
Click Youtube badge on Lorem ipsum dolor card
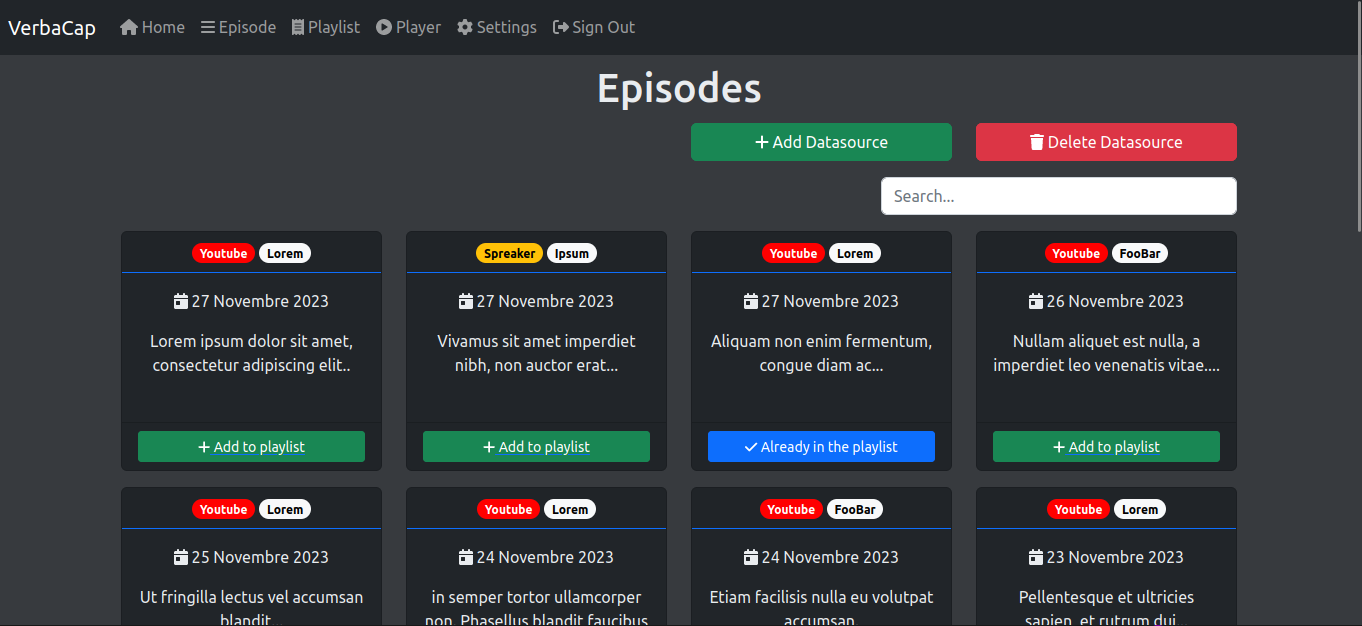(x=224, y=253)
